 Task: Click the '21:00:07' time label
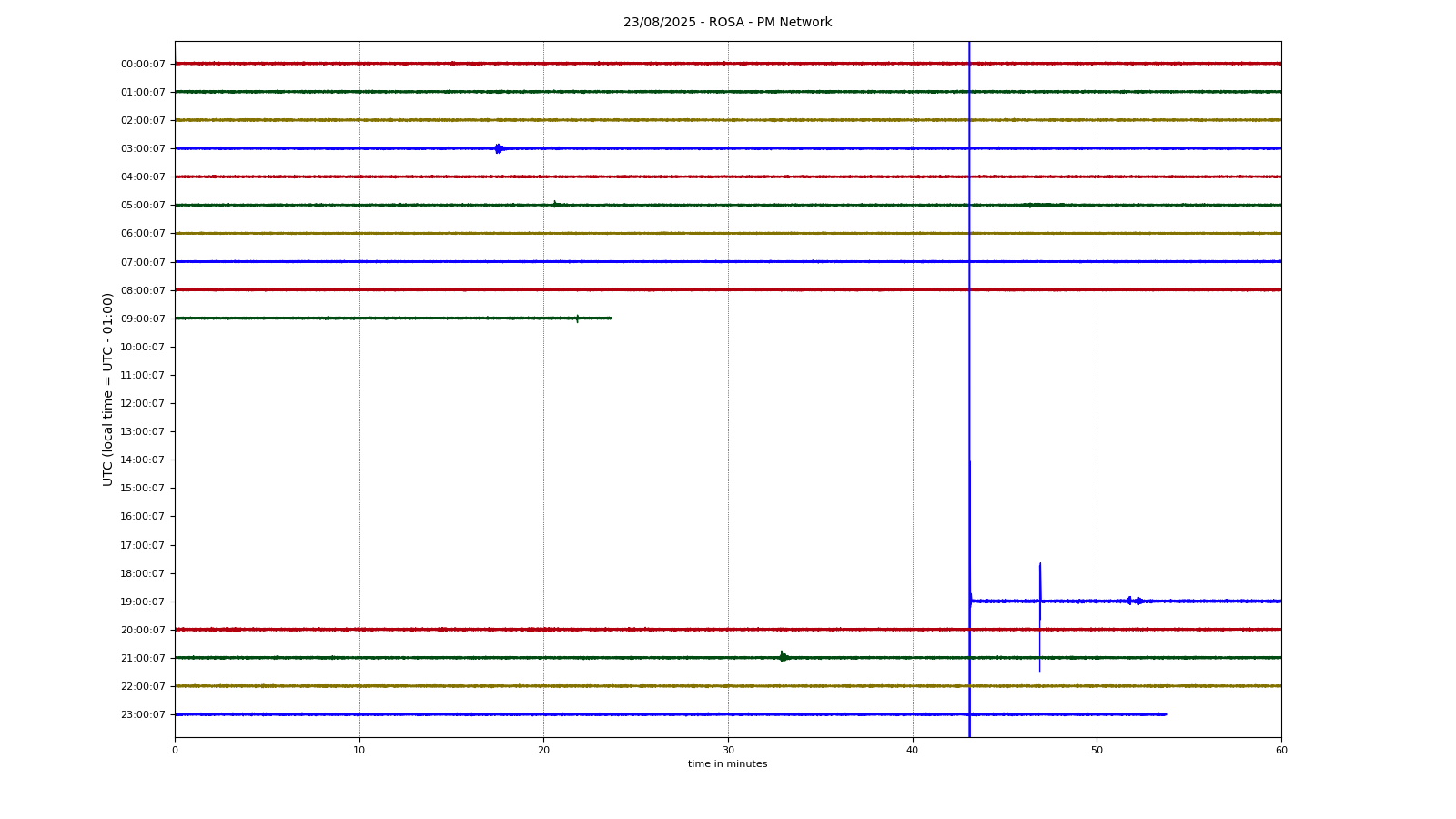pyautogui.click(x=143, y=658)
